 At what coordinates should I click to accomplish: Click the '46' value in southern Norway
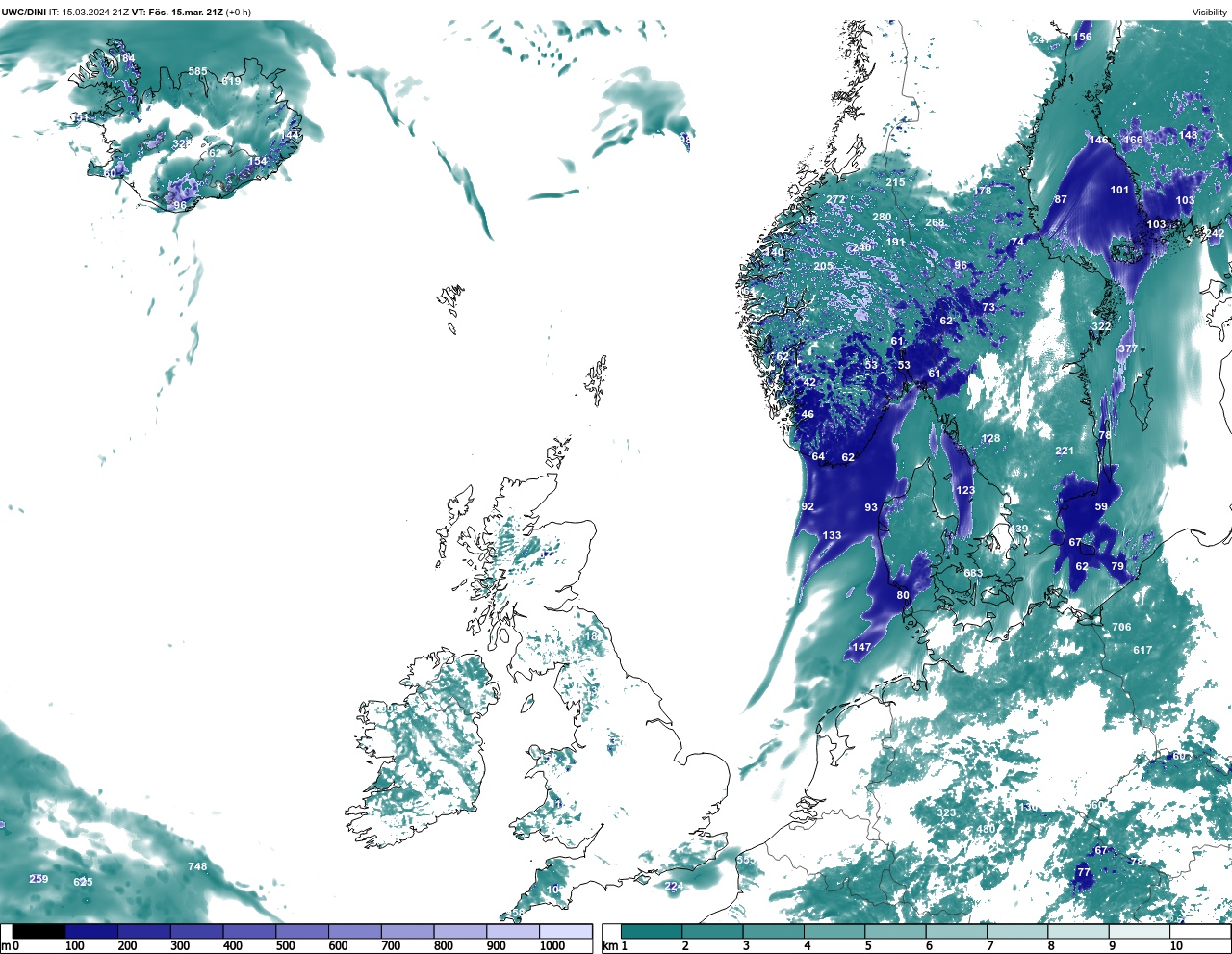[808, 414]
